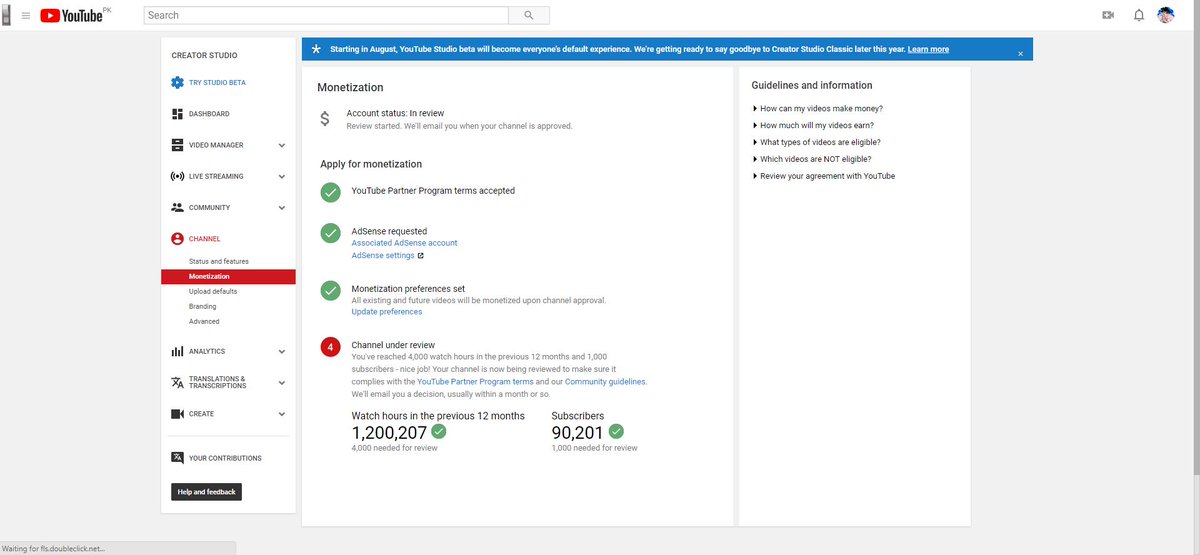The width and height of the screenshot is (1200, 555).
Task: Click 'Account status: In review' text
Action: [395, 114]
